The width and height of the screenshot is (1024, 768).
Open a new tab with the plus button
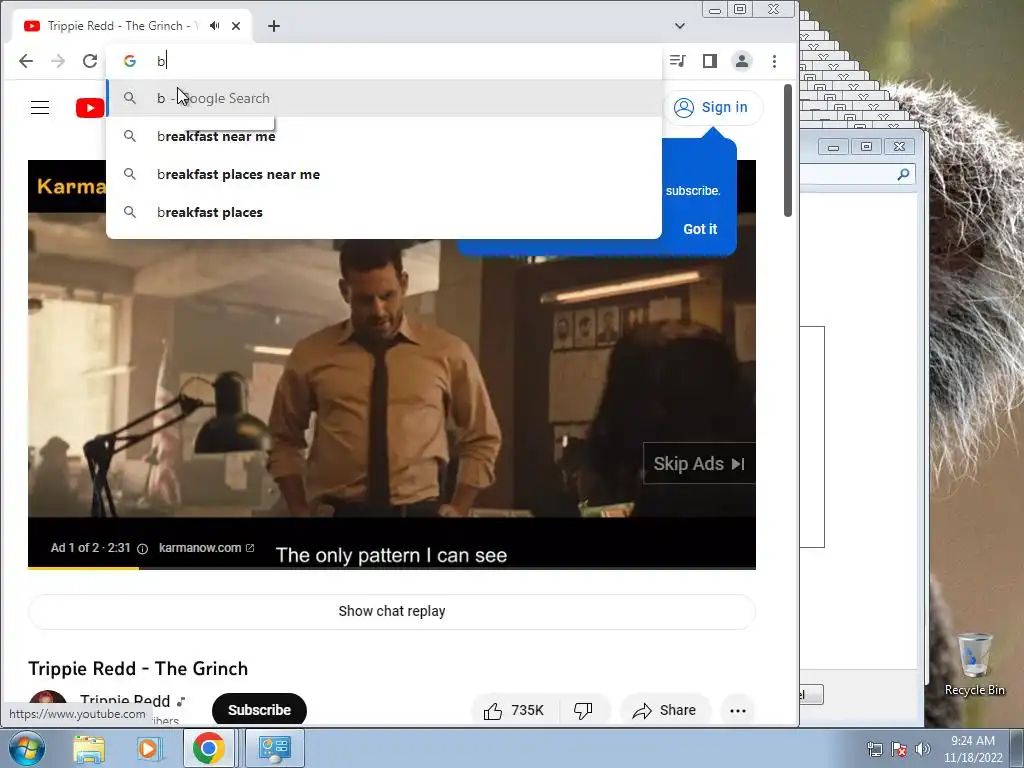[x=274, y=26]
